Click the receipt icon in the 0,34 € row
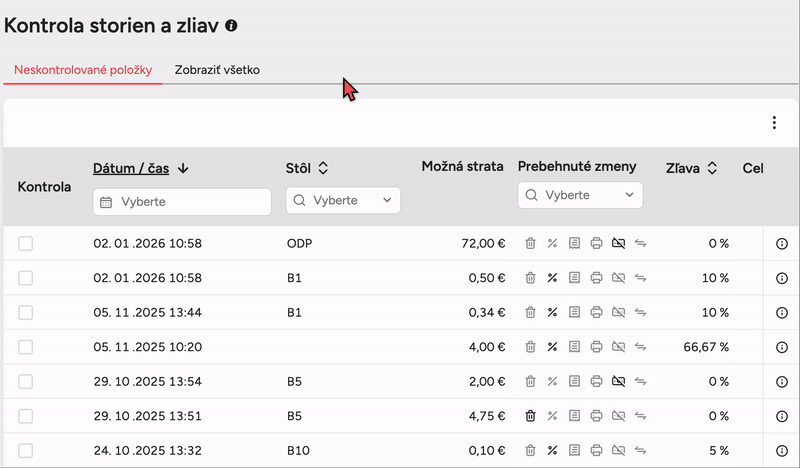 tap(574, 312)
